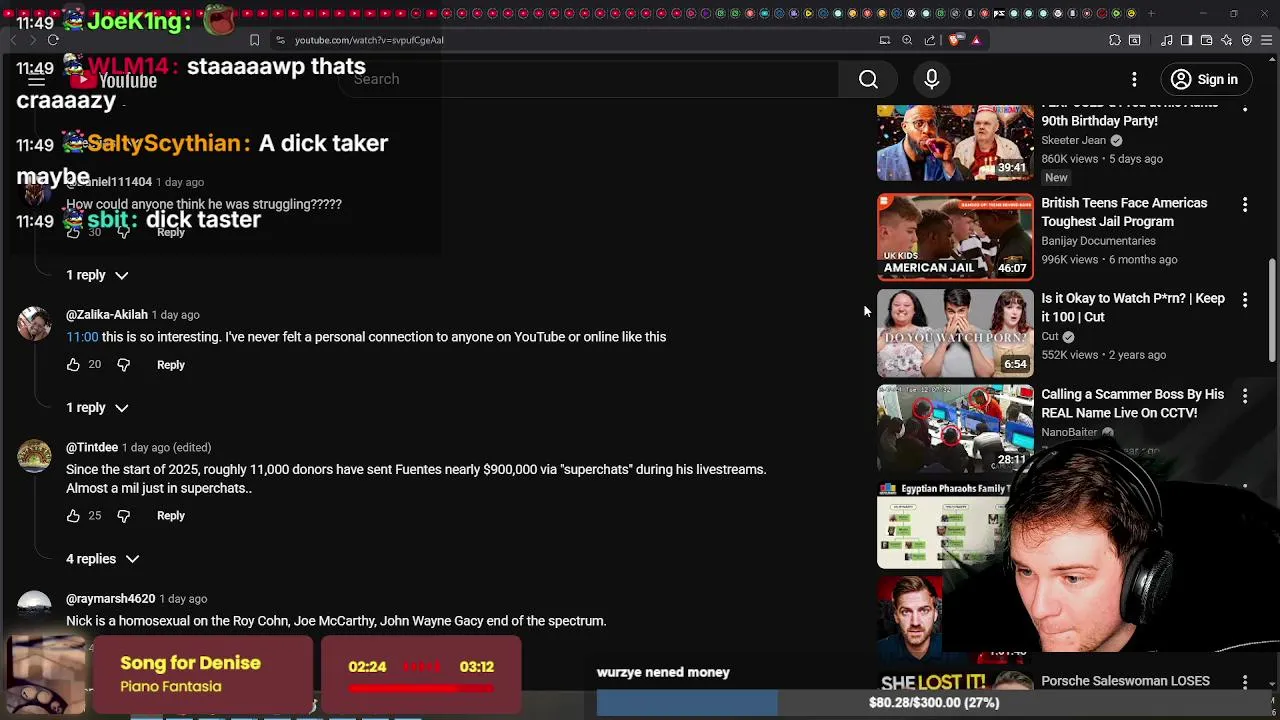Visit Banijay Documentaries channel

[x=1098, y=241]
